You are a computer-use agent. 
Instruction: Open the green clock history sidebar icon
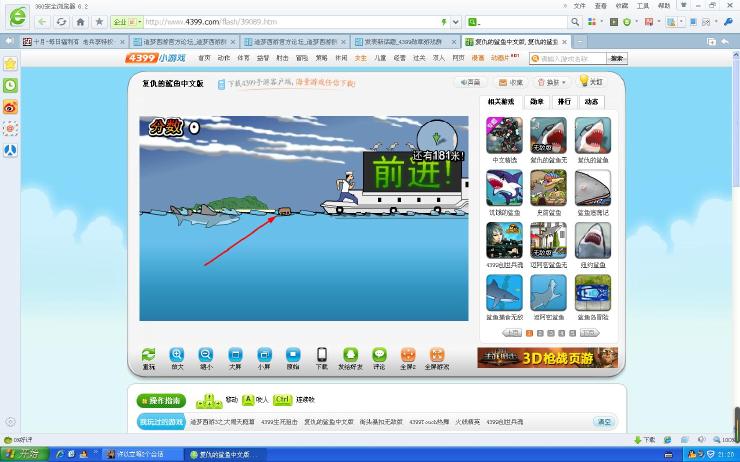coord(10,85)
